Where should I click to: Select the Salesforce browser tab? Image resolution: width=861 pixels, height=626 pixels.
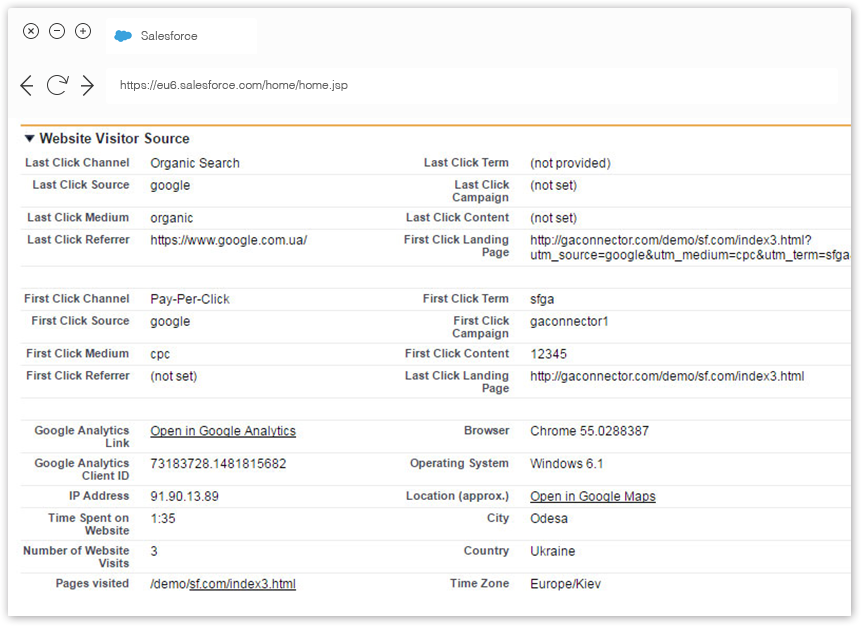tap(181, 36)
